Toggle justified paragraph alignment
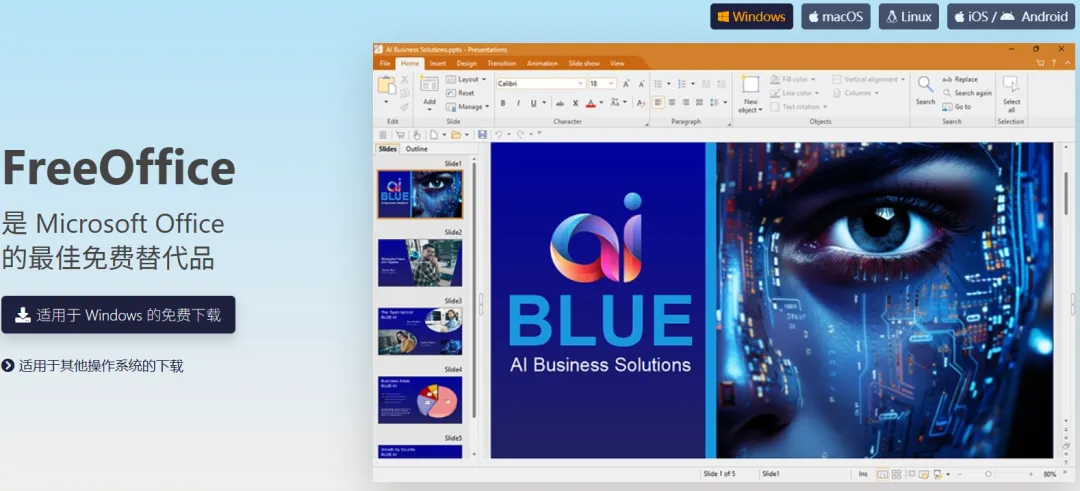Viewport: 1080px width, 491px height. [x=699, y=102]
